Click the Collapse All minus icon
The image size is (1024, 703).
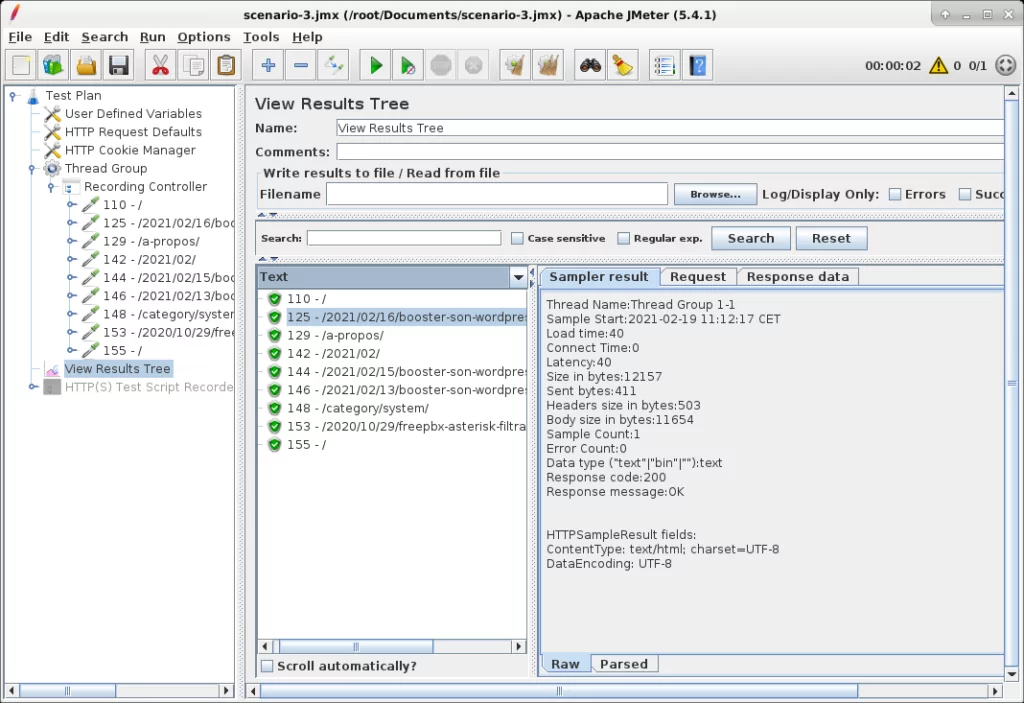[x=300, y=65]
